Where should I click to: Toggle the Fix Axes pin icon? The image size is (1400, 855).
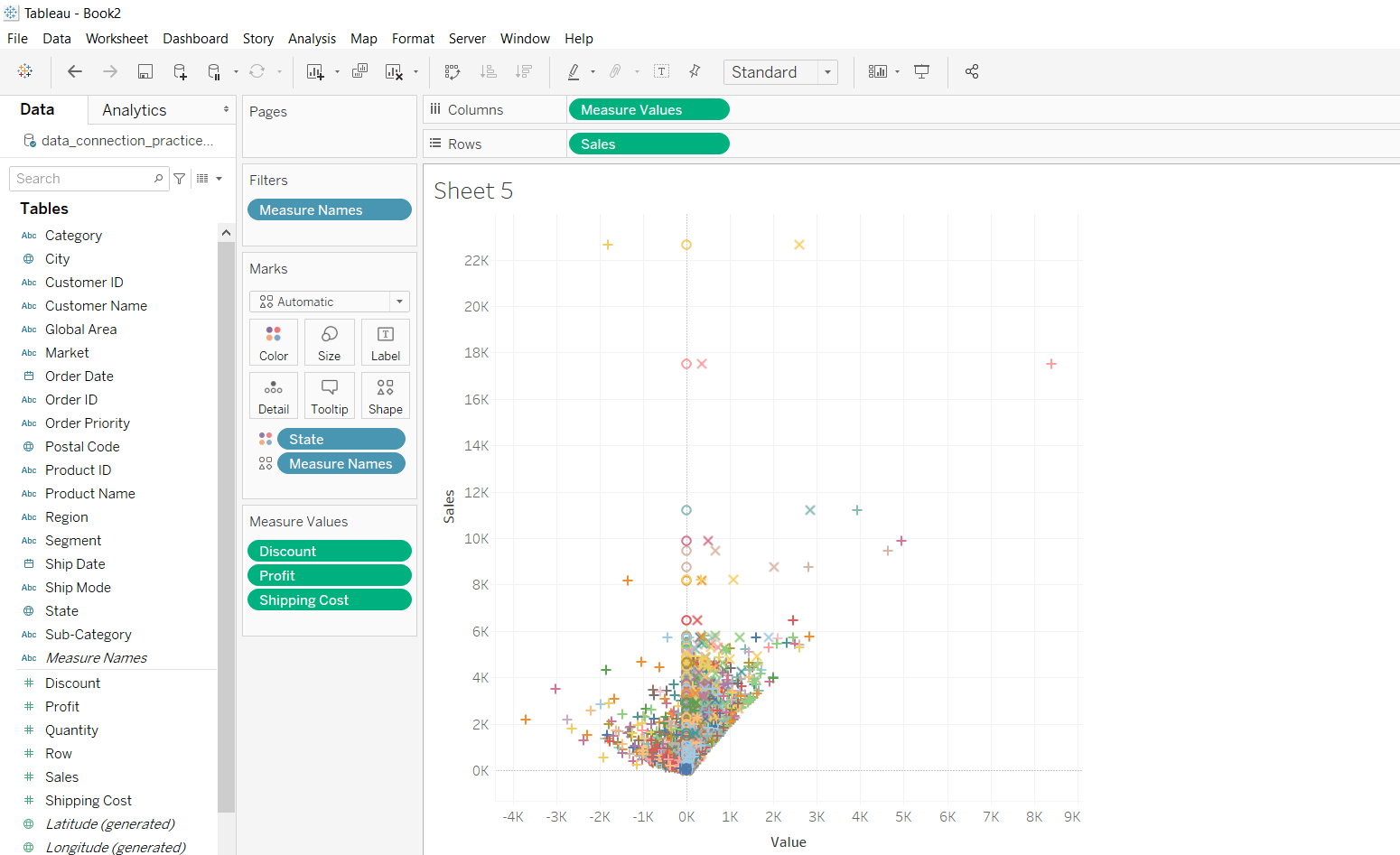pyautogui.click(x=695, y=71)
